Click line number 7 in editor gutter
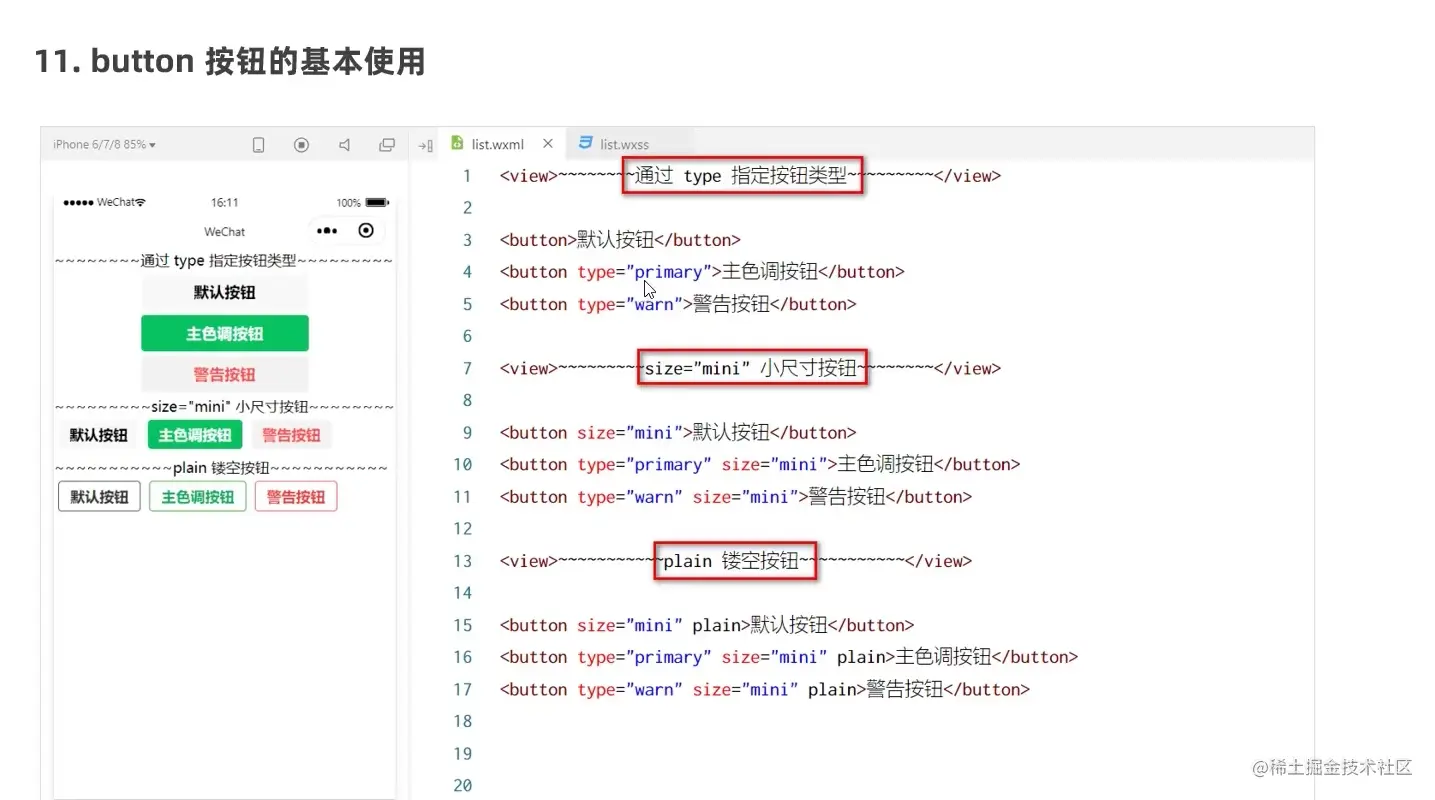Screen dimensions: 1435x800 (x=466, y=369)
